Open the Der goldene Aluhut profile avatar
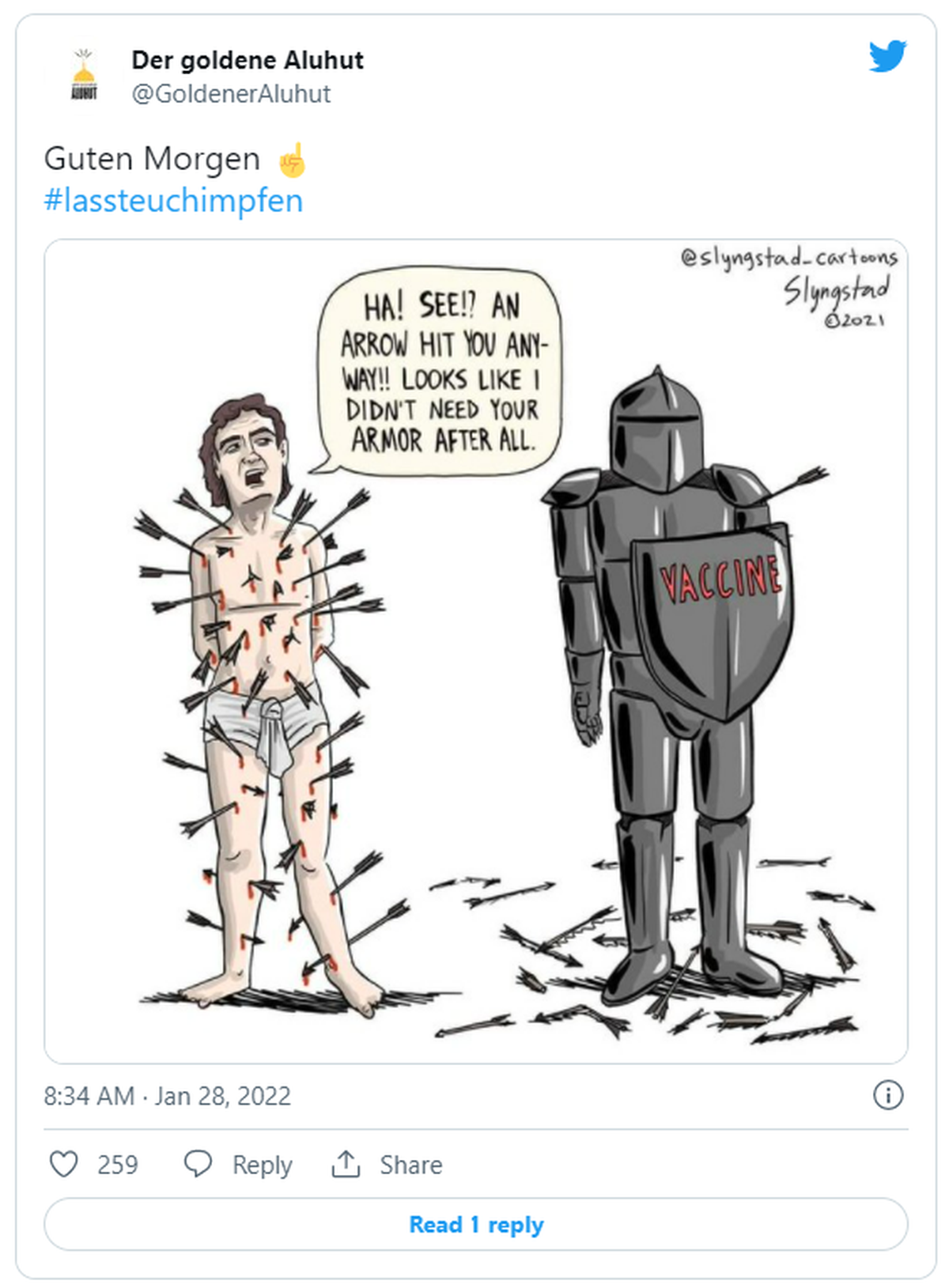This screenshot has width=949, height=1288. pos(84,76)
